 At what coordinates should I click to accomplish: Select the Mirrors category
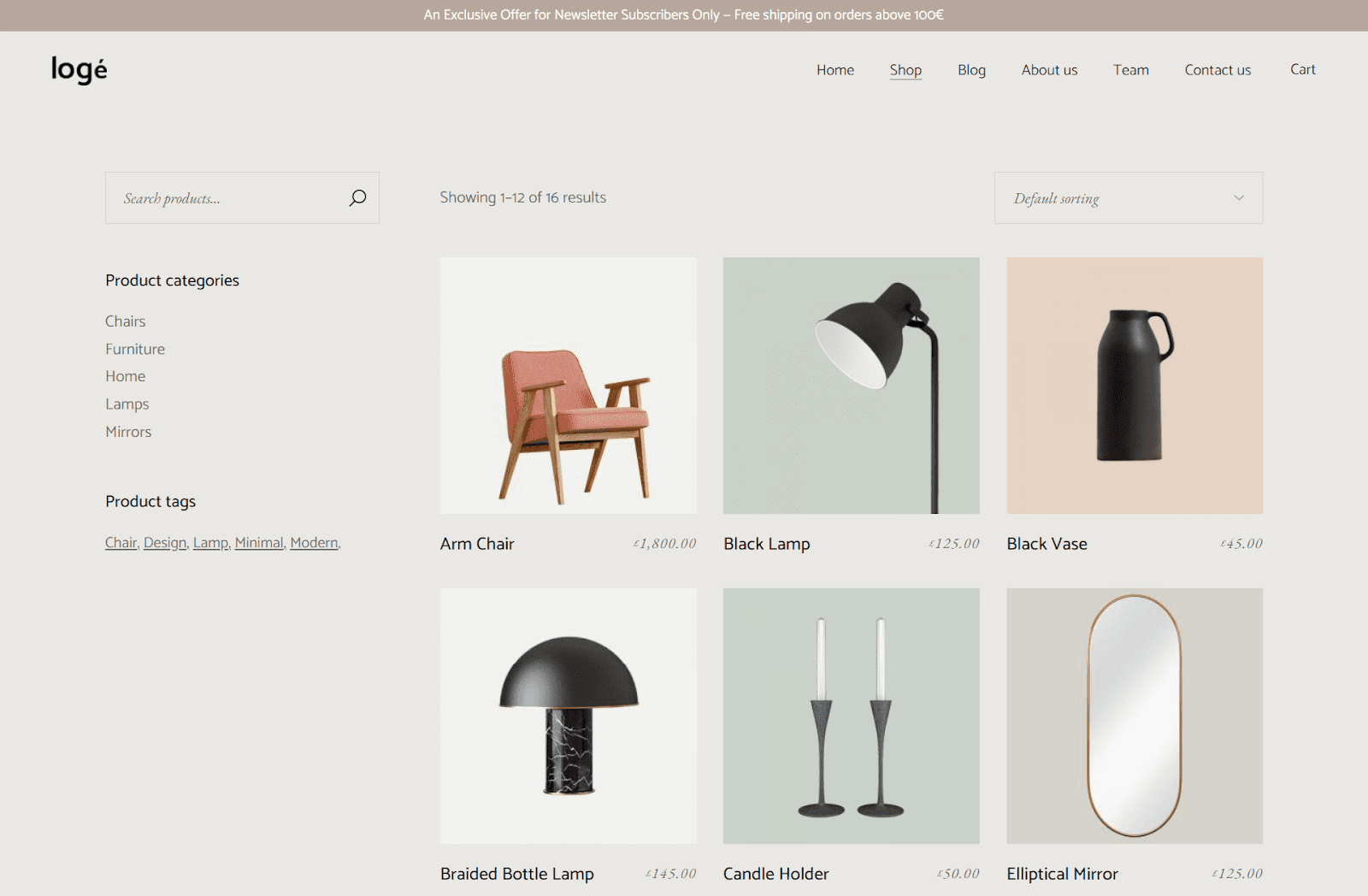click(x=128, y=432)
